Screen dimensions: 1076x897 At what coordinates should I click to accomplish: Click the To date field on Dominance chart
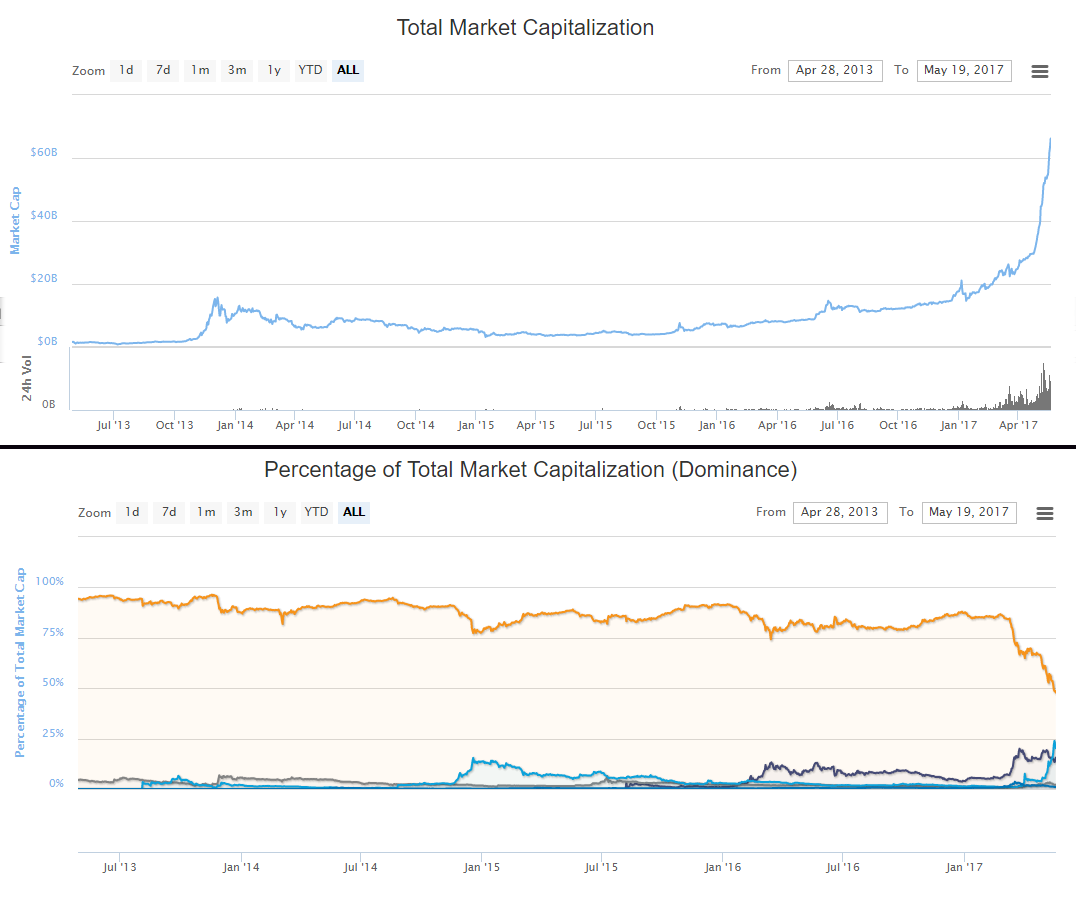[x=969, y=512]
